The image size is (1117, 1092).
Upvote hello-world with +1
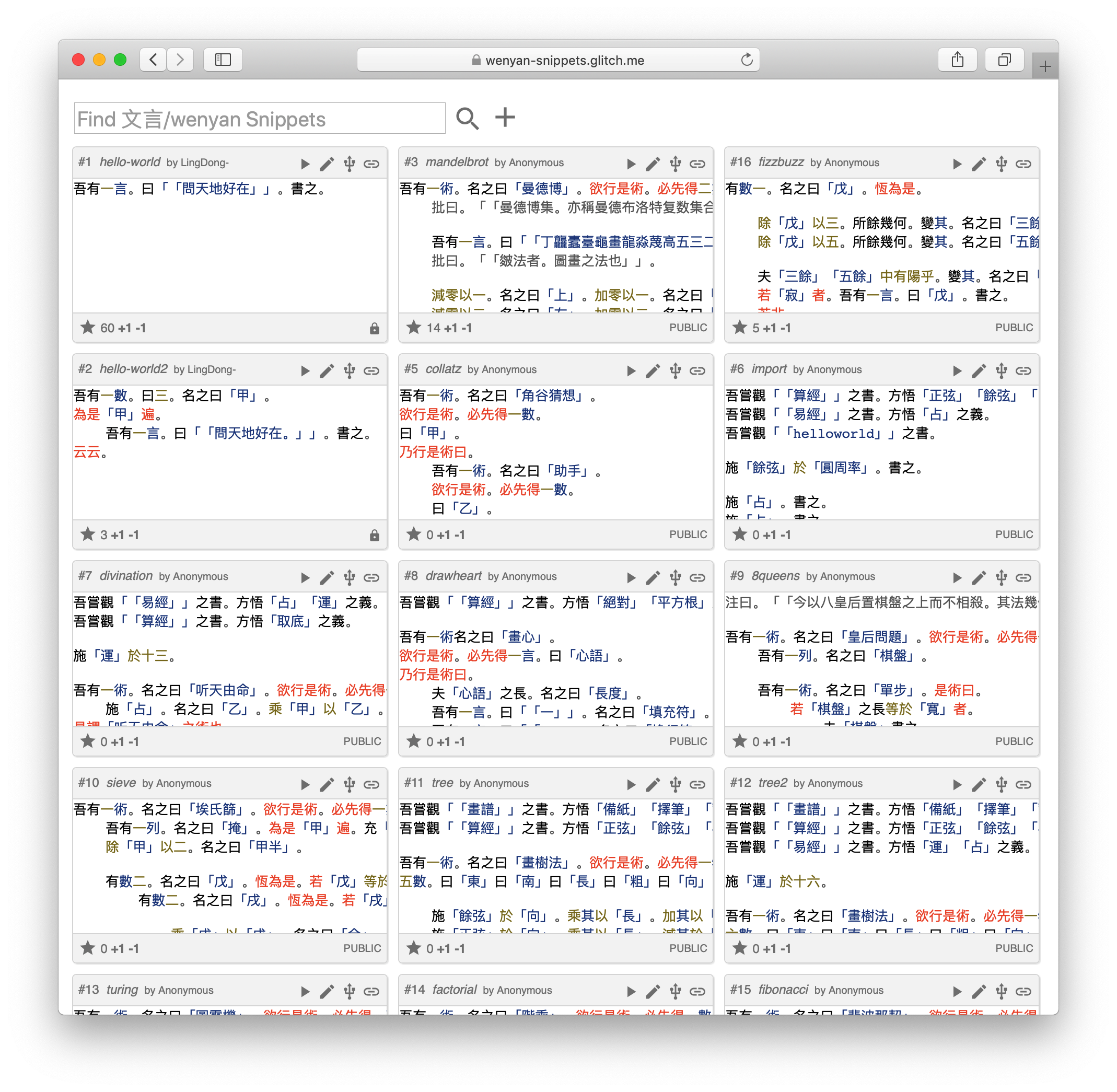pyautogui.click(x=124, y=329)
